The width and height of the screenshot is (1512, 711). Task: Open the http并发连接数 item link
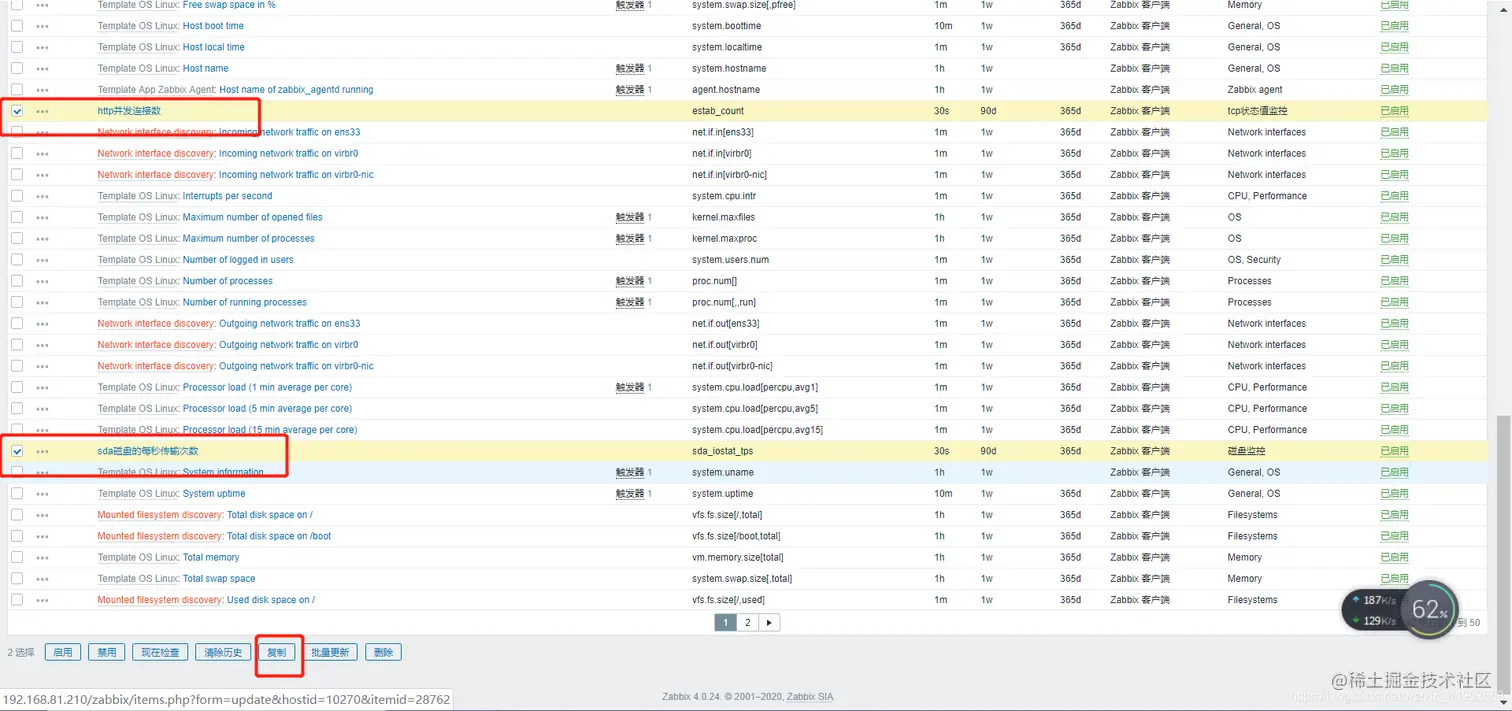pos(129,111)
